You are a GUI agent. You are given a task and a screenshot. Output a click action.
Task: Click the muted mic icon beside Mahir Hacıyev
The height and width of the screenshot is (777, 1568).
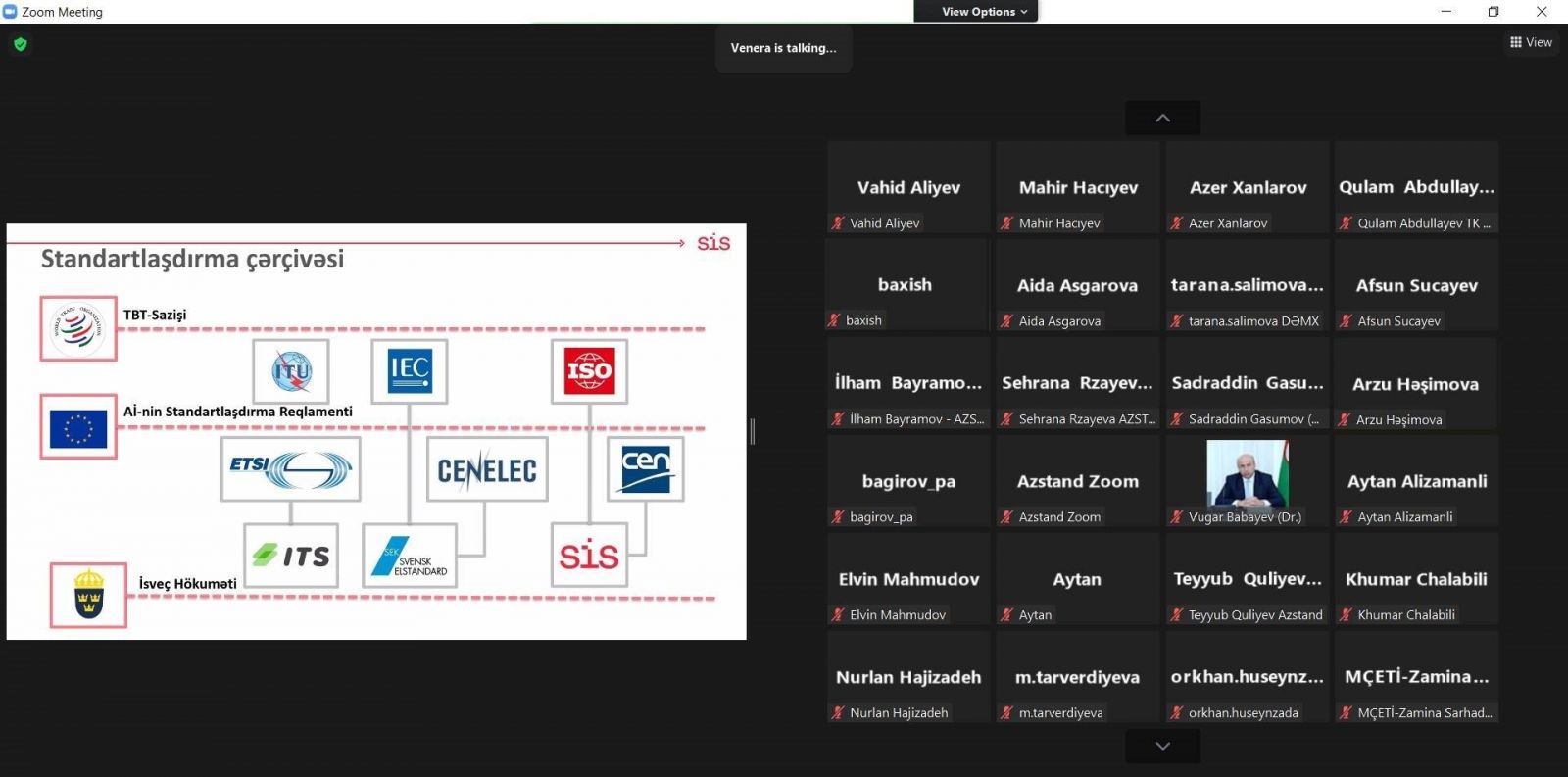click(1006, 223)
